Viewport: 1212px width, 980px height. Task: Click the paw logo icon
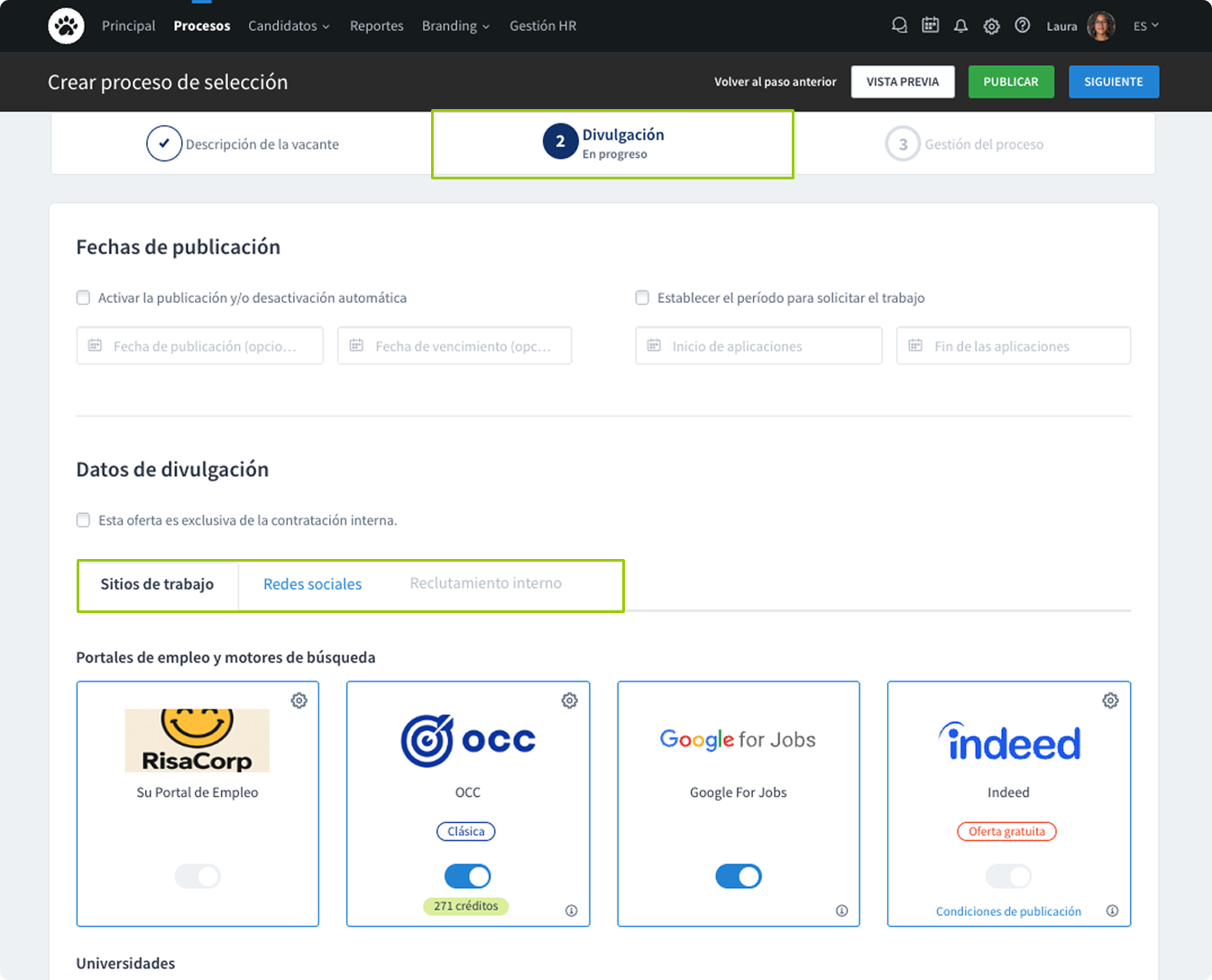[x=66, y=26]
